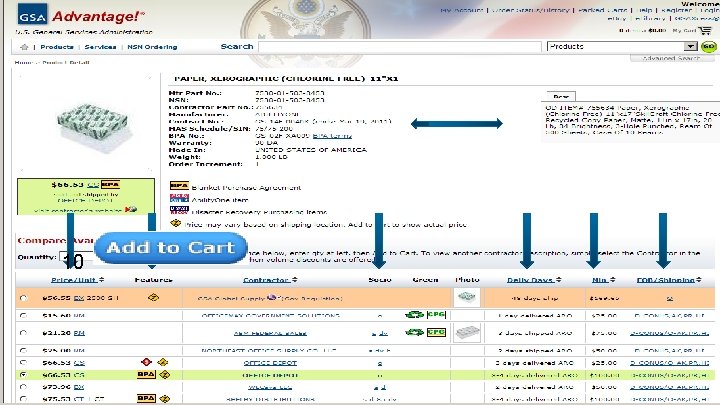The height and width of the screenshot is (405, 720).
Task: Click the Quantity input field
Action: [76, 258]
